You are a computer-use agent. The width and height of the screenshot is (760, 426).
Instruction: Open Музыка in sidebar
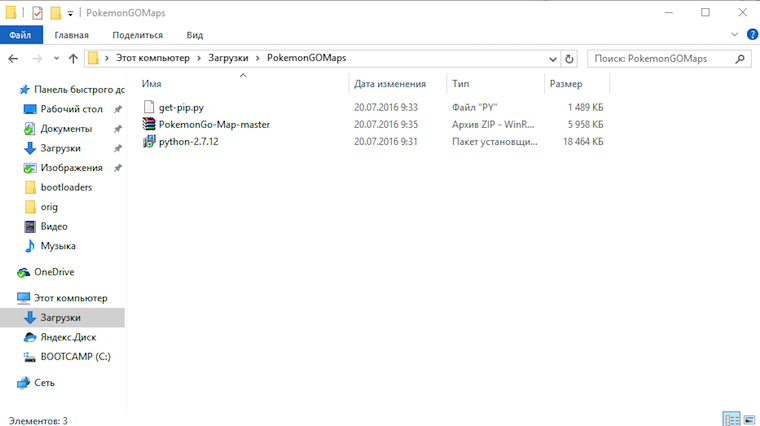click(x=58, y=246)
